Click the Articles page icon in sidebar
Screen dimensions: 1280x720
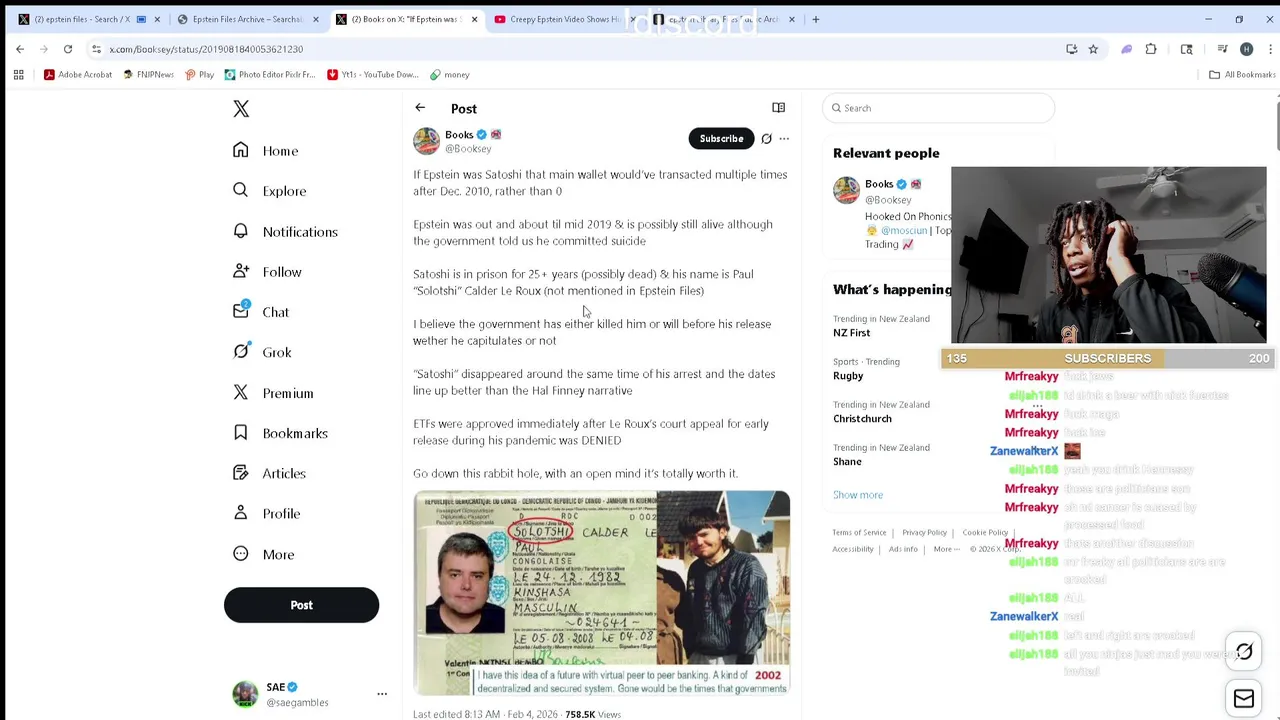pyautogui.click(x=241, y=473)
